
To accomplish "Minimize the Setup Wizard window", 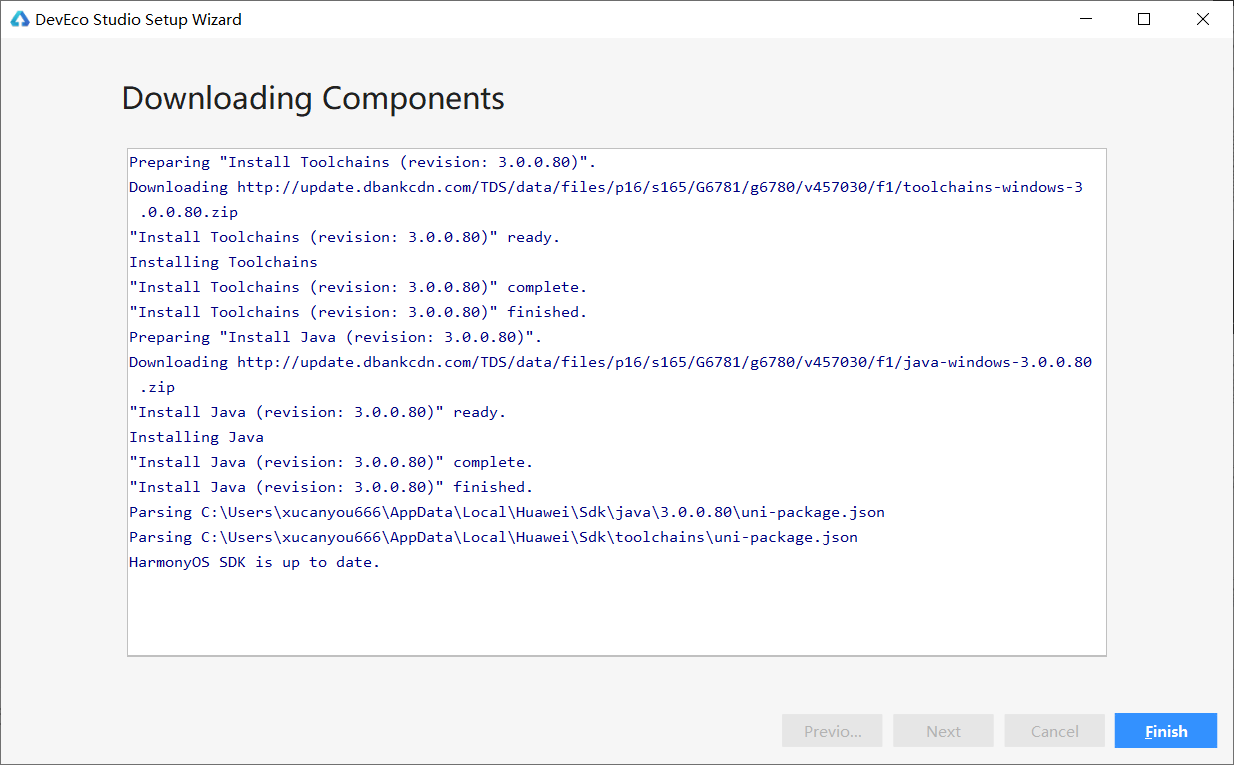I will (1086, 19).
